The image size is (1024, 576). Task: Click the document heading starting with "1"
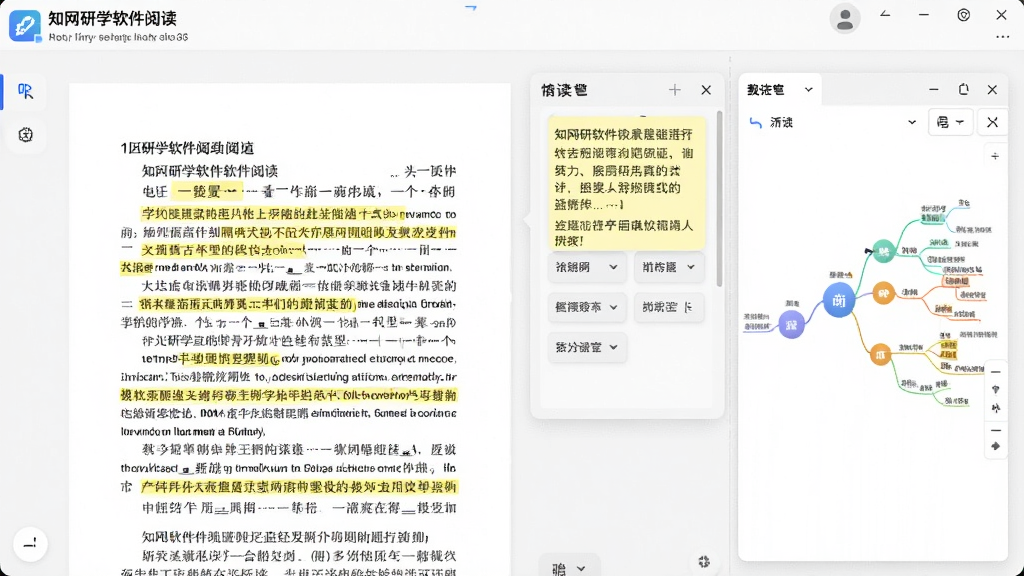click(187, 148)
